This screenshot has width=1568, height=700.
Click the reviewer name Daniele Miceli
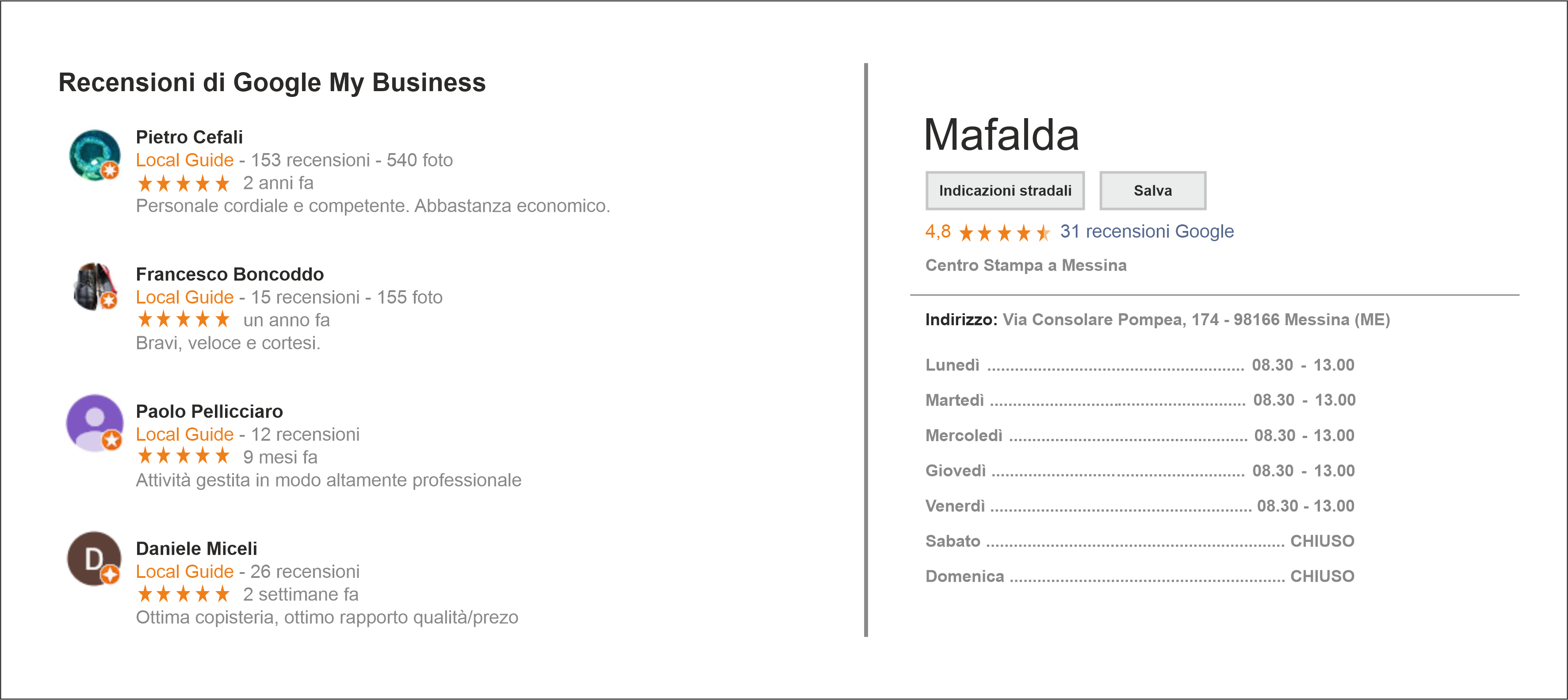coord(197,548)
